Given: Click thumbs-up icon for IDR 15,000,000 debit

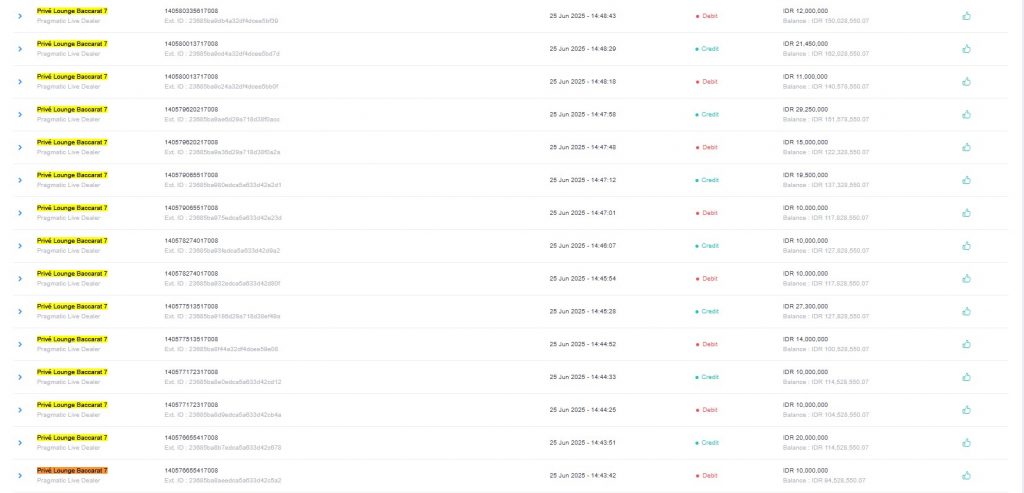Looking at the screenshot, I should 967,147.
